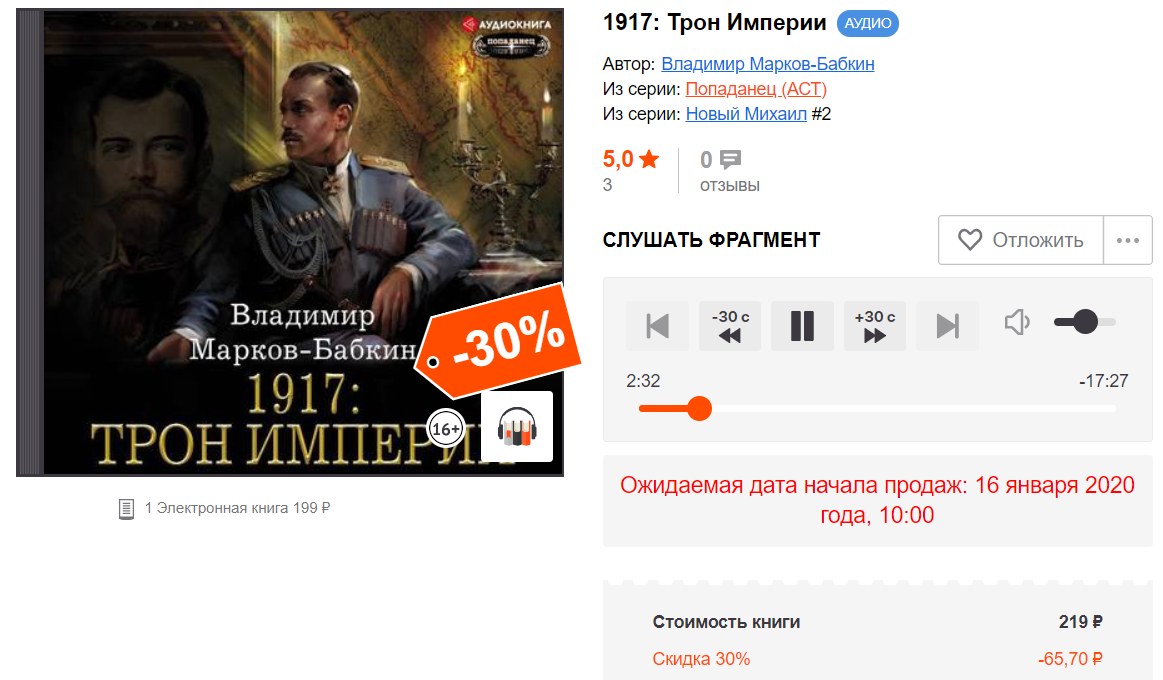The width and height of the screenshot is (1163, 680).
Task: Open the three-dots more options menu
Action: pyautogui.click(x=1127, y=240)
